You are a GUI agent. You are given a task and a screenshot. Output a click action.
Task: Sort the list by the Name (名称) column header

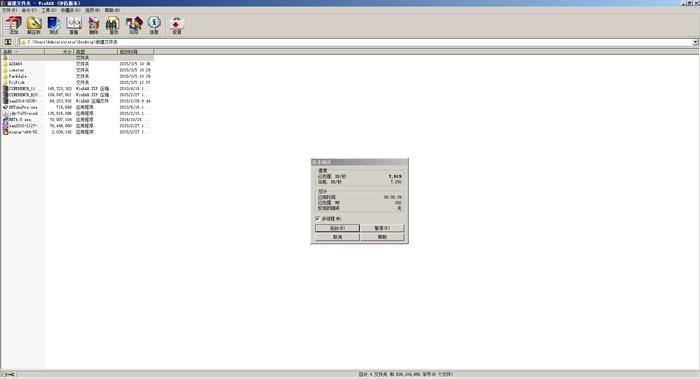click(22, 52)
